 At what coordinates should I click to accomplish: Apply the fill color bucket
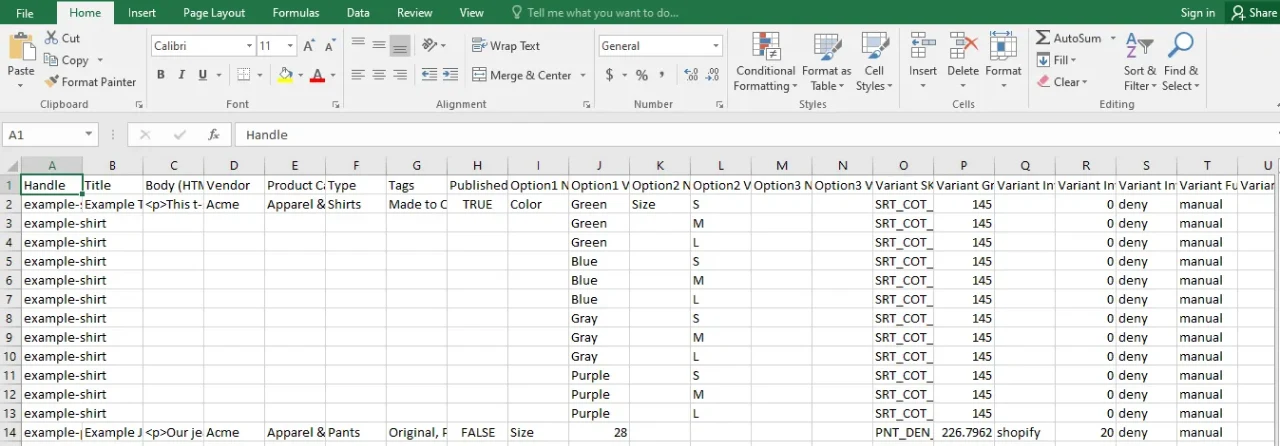pyautogui.click(x=285, y=75)
